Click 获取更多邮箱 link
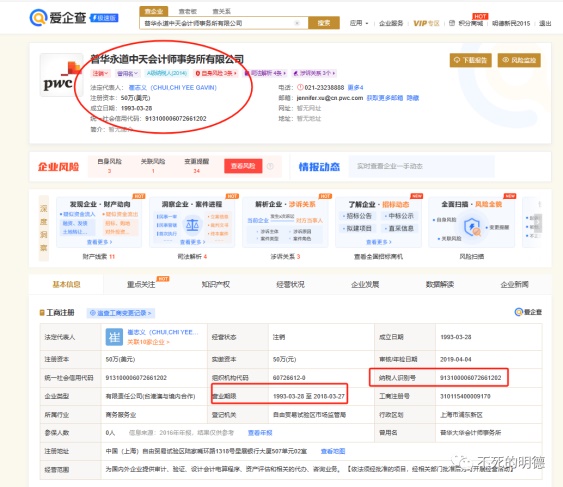Screen dimensions: 563x487 (x=385, y=98)
